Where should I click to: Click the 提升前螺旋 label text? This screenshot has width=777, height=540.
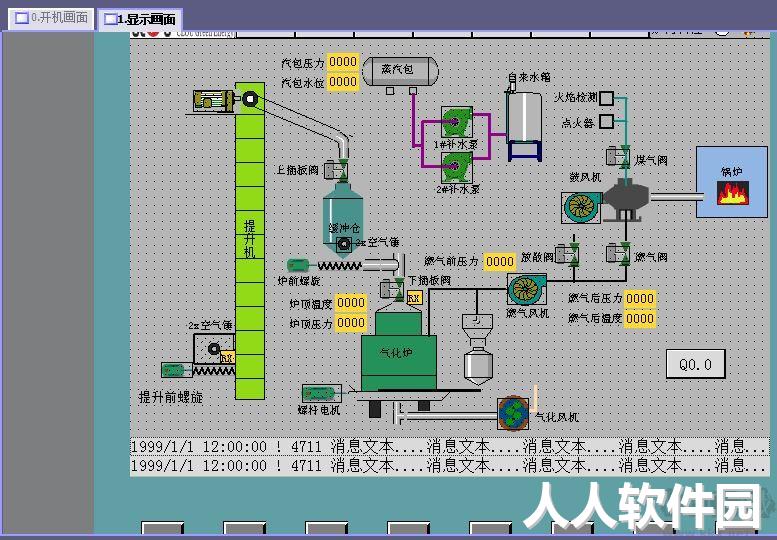171,397
